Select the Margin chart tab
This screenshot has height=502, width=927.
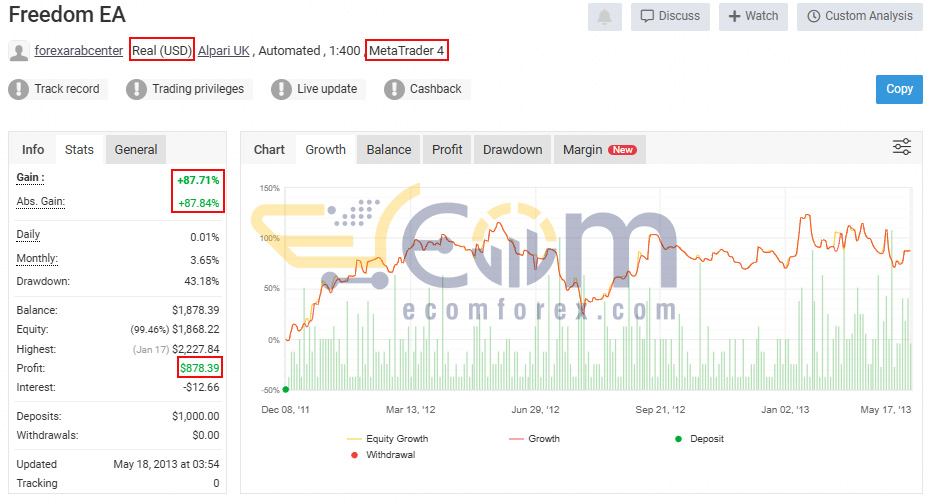click(x=599, y=150)
